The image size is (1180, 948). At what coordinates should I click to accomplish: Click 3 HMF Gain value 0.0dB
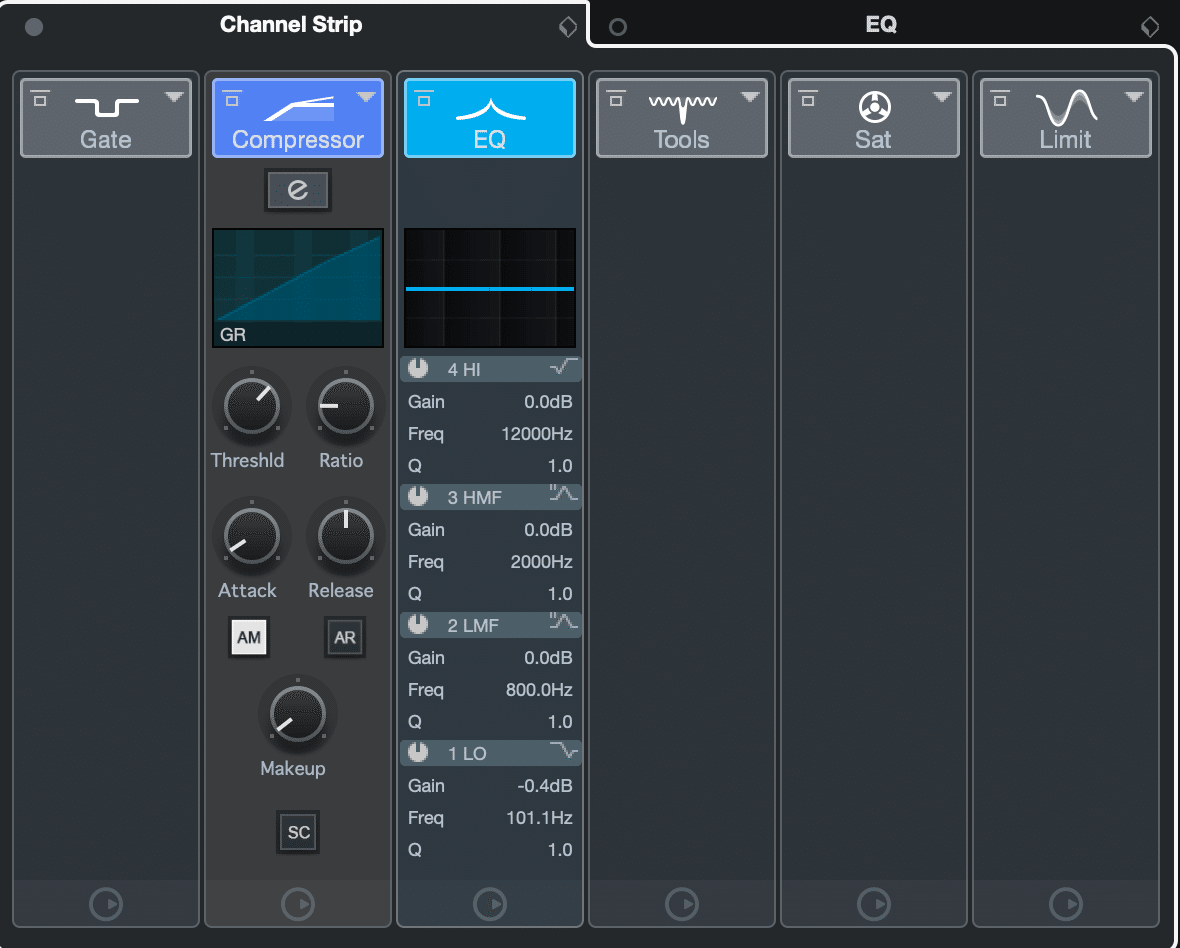point(548,530)
